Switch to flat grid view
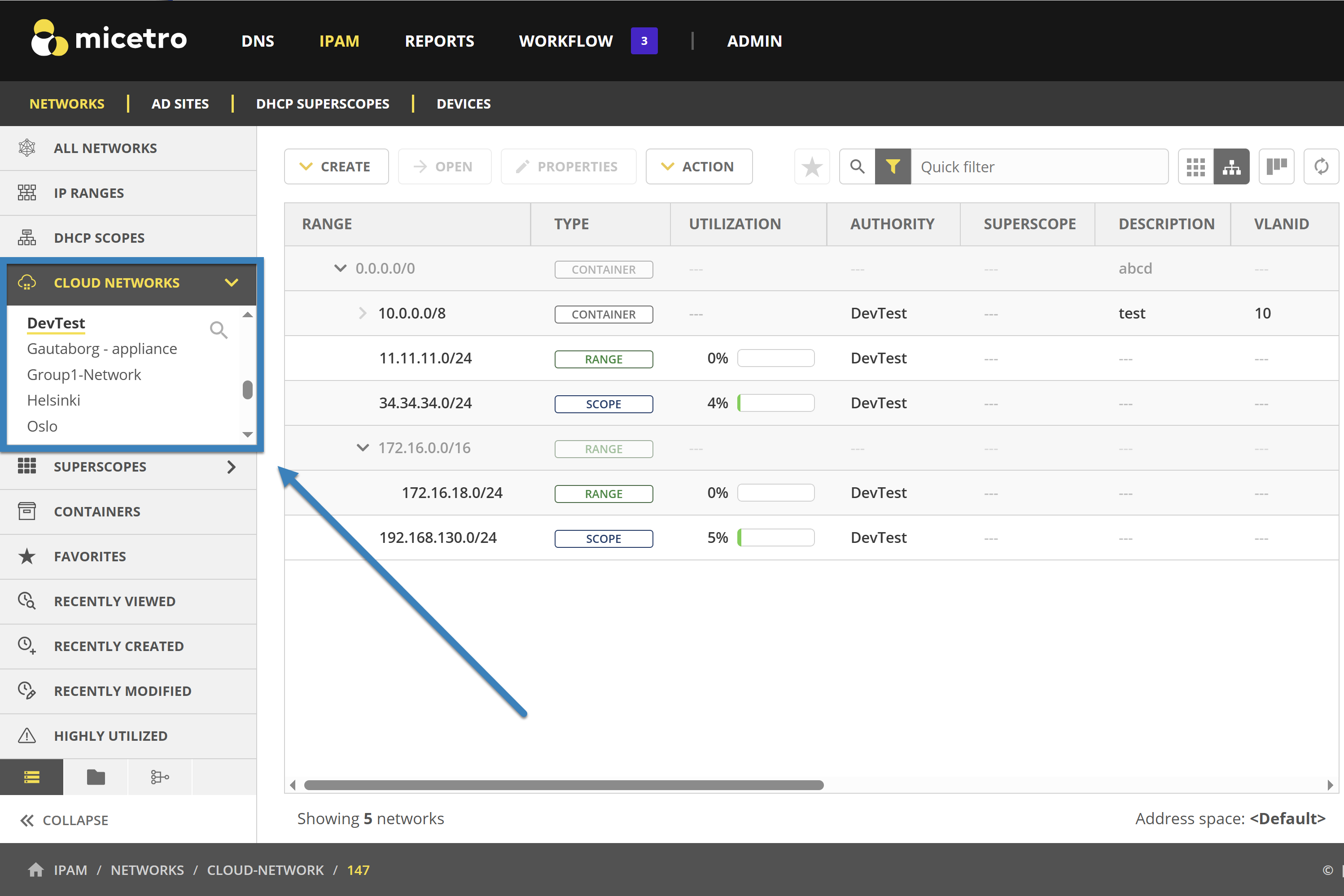This screenshot has height=896, width=1344. click(x=1195, y=167)
